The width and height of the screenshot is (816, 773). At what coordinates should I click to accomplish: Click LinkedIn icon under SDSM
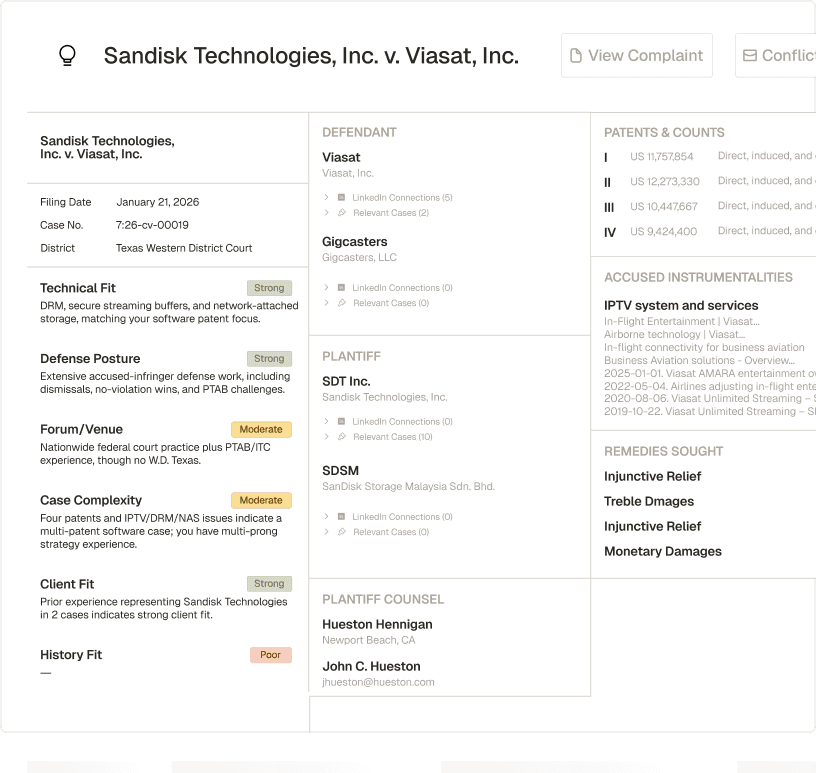(341, 516)
